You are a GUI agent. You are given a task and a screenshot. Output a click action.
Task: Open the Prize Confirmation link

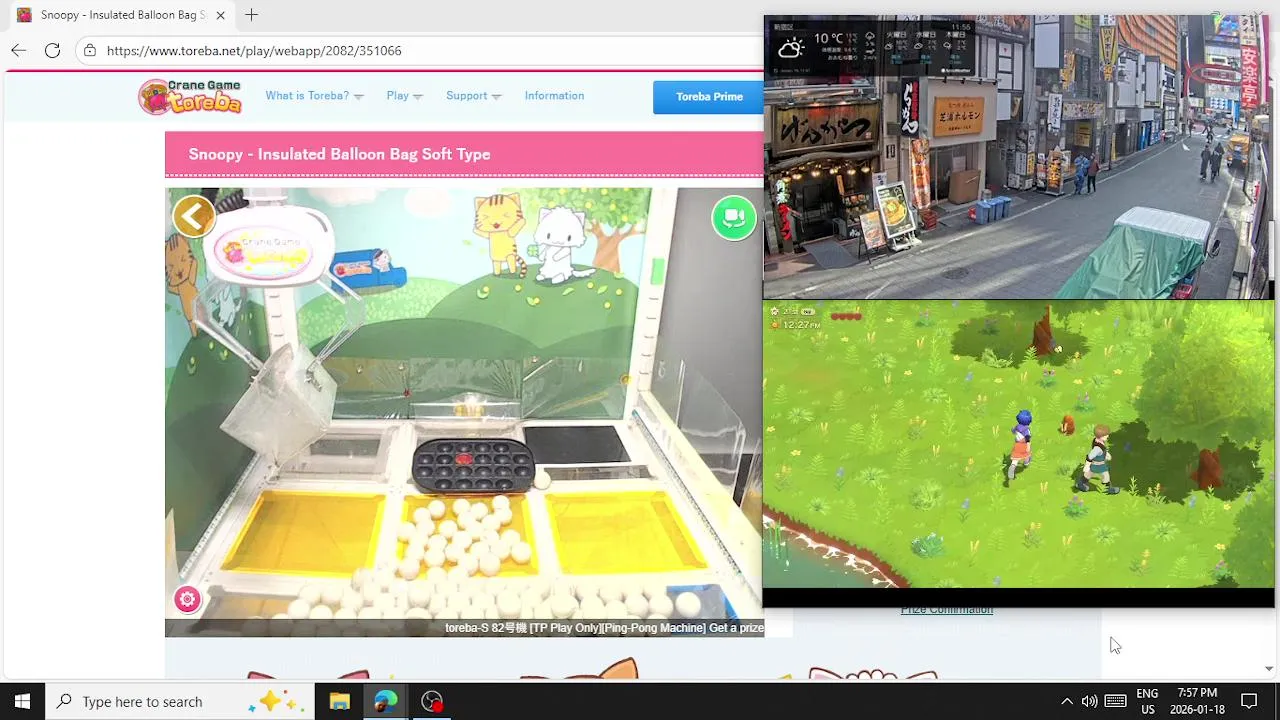tap(946, 610)
